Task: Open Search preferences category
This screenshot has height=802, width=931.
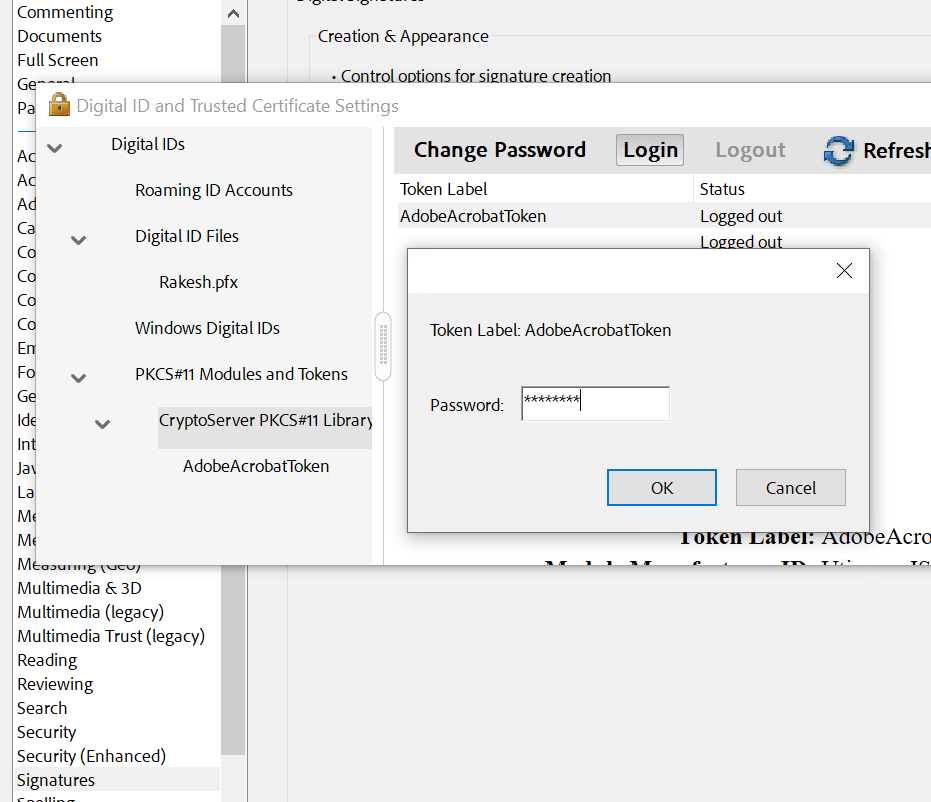Action: coord(42,708)
